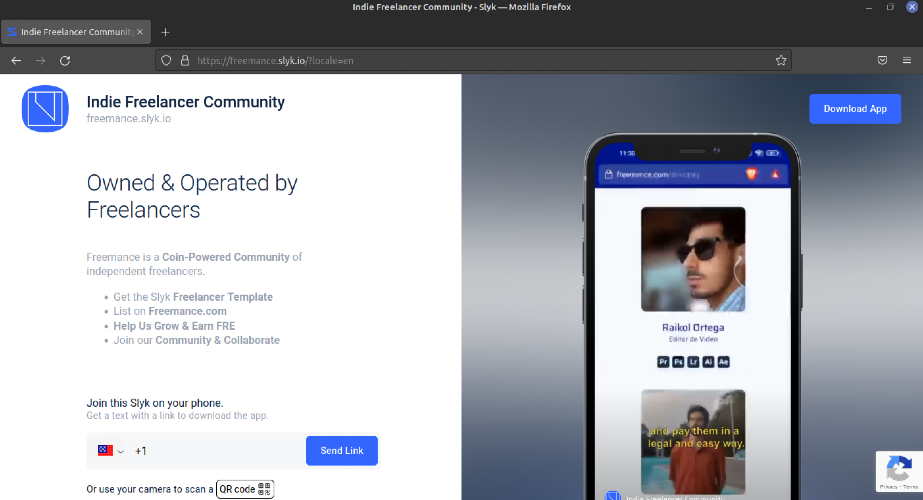Click the site security padlock icon

[x=185, y=61]
